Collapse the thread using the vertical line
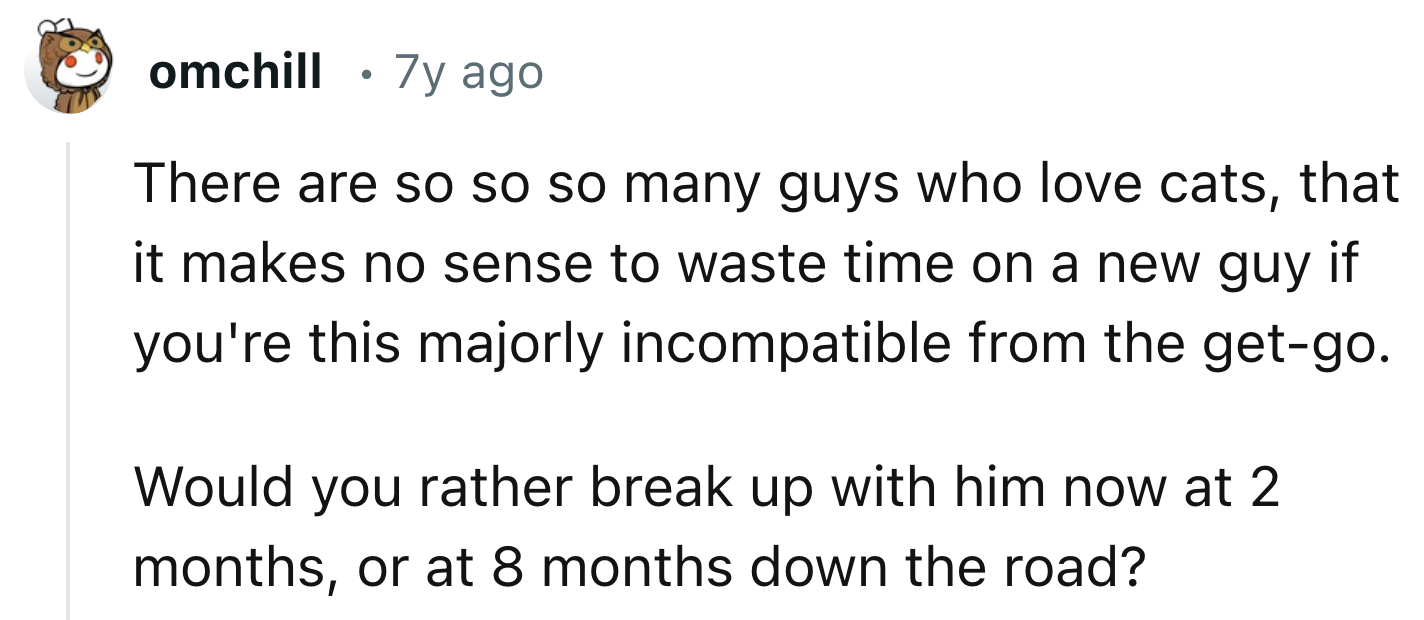Screen dimensions: 1424x620 pos(68,380)
